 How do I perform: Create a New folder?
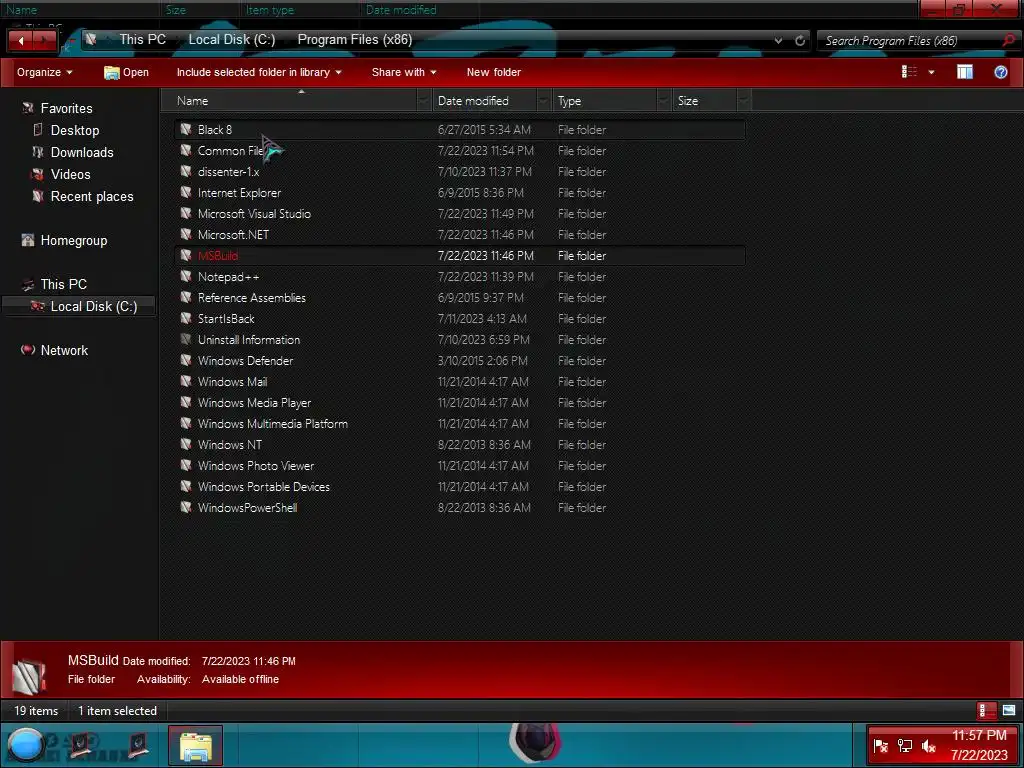494,72
